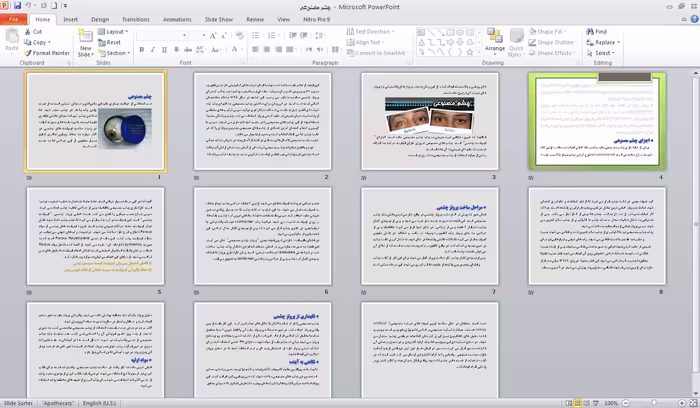Toggle Align Text Left

(x=255, y=50)
